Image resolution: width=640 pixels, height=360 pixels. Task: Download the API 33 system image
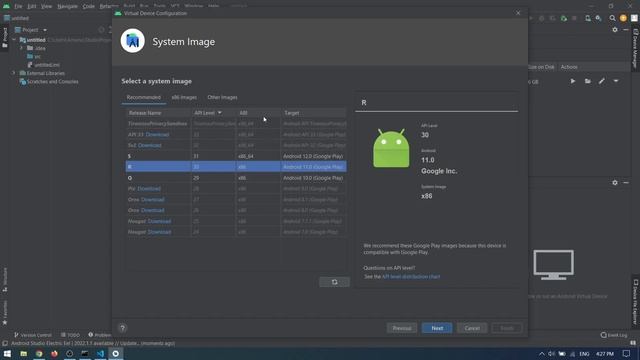tap(157, 135)
